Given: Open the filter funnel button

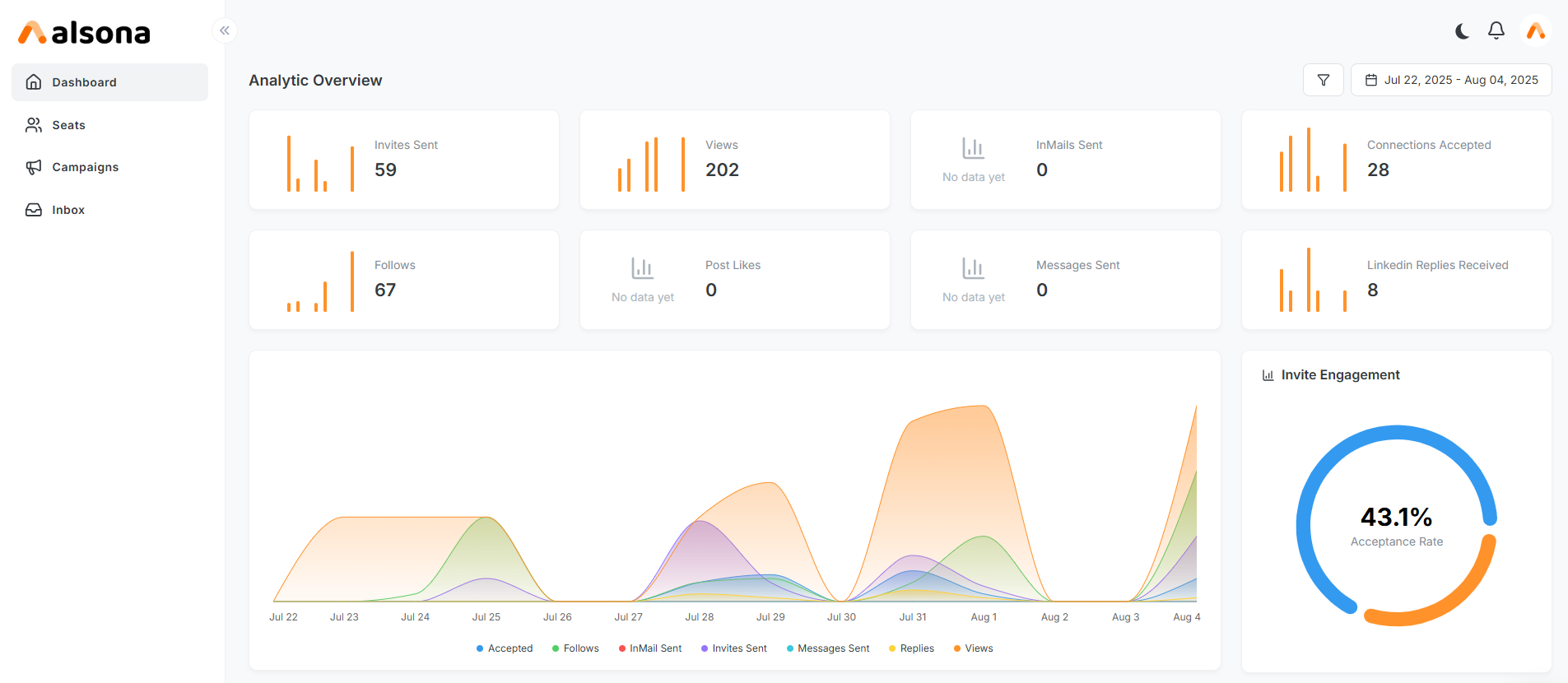Looking at the screenshot, I should coord(1324,80).
